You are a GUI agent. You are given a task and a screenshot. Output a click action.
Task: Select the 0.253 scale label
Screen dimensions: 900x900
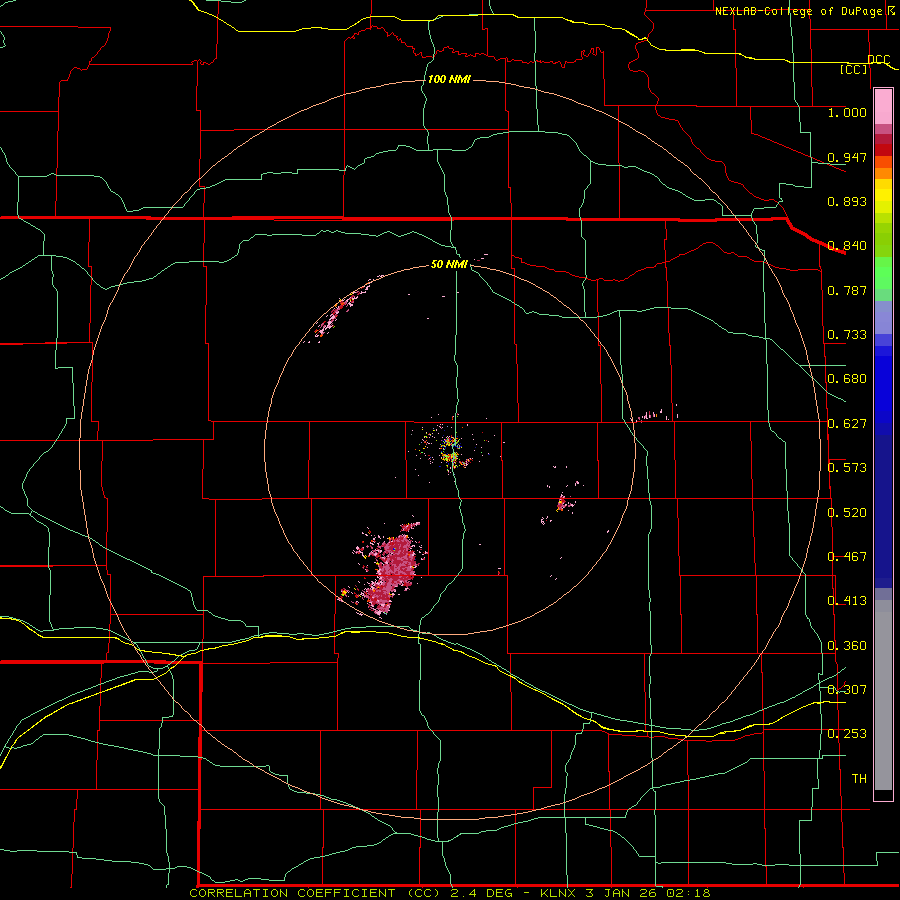click(847, 734)
